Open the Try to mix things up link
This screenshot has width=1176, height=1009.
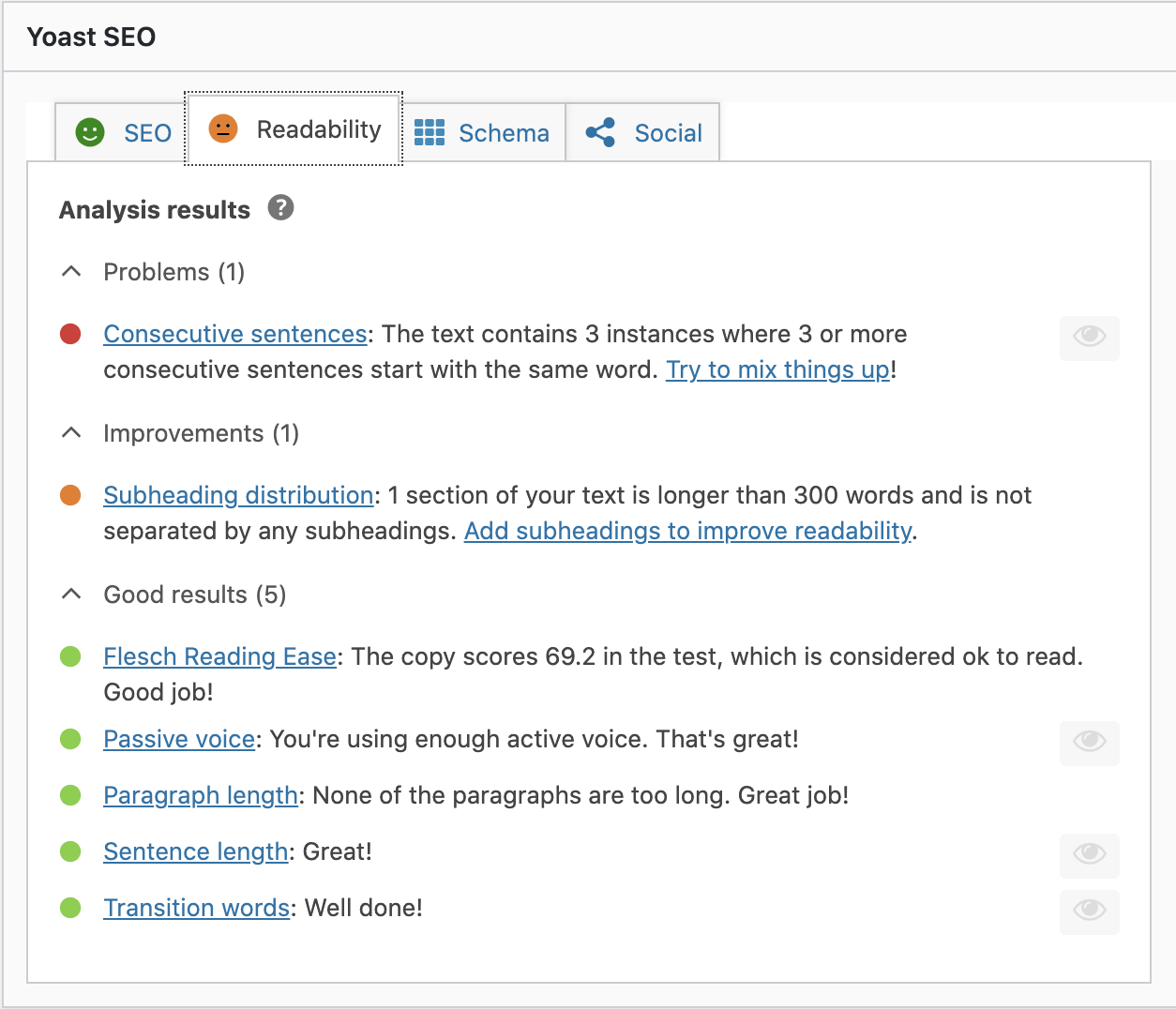777,369
